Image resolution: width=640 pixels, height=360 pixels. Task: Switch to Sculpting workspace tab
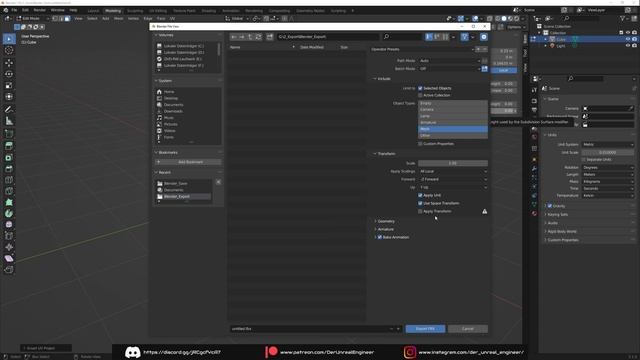[135, 11]
